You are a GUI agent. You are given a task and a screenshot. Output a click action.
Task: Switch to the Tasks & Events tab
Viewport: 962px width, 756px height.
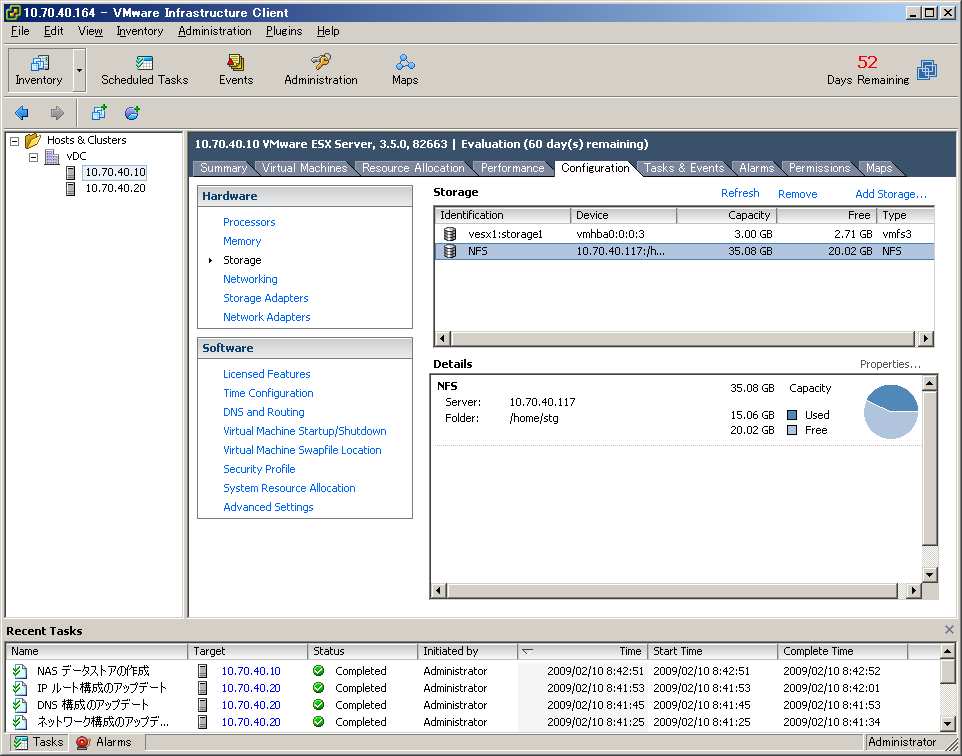(x=684, y=168)
